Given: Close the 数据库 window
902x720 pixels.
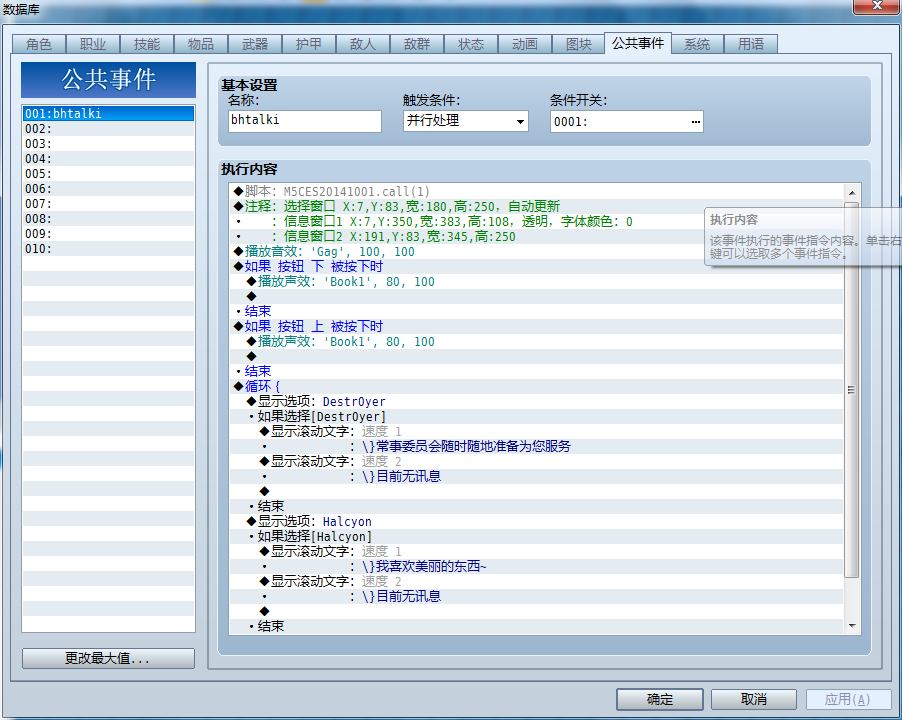Looking at the screenshot, I should pyautogui.click(x=877, y=6).
